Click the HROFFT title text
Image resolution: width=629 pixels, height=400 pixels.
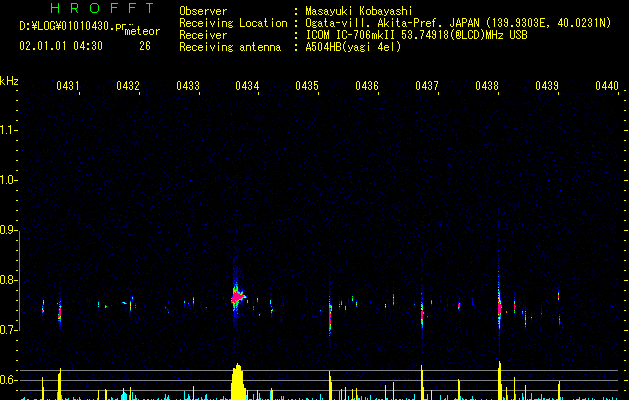pyautogui.click(x=103, y=8)
